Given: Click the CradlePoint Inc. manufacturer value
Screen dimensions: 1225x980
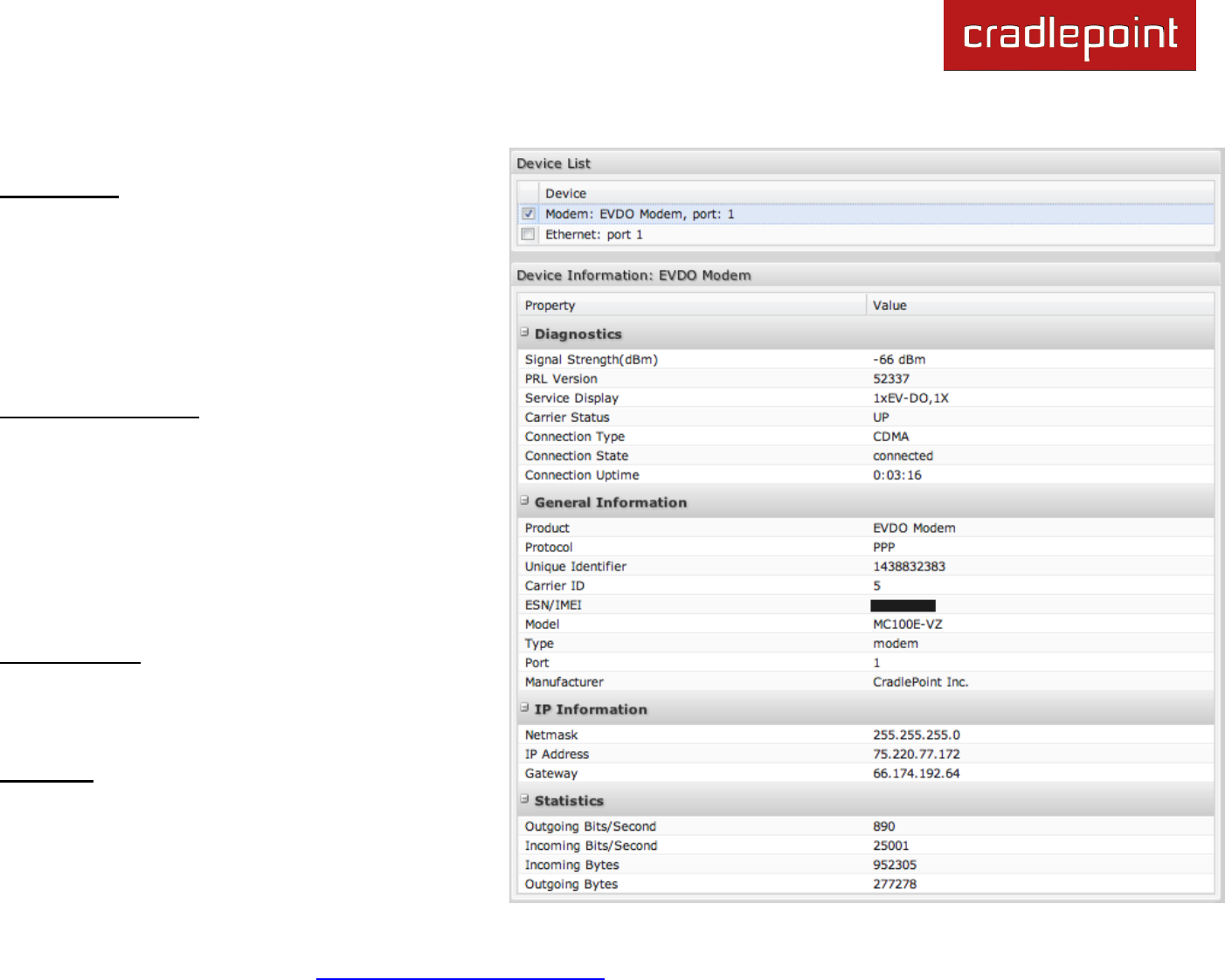Looking at the screenshot, I should pyautogui.click(x=921, y=681).
